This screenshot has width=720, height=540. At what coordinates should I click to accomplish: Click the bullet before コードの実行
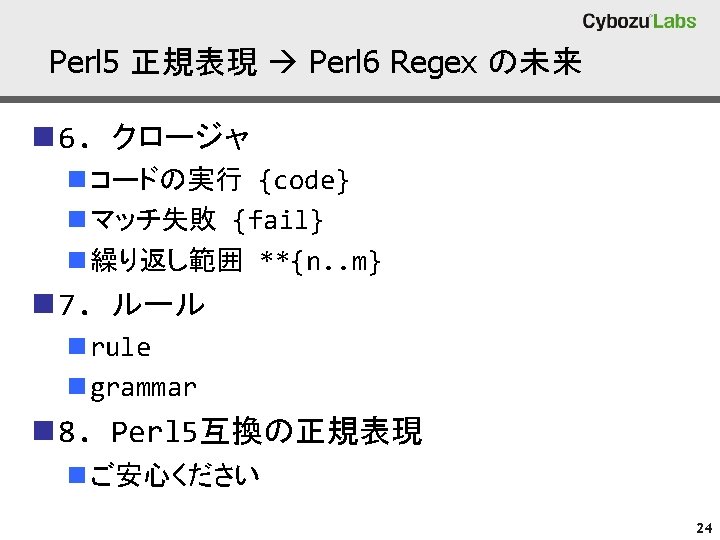point(77,180)
